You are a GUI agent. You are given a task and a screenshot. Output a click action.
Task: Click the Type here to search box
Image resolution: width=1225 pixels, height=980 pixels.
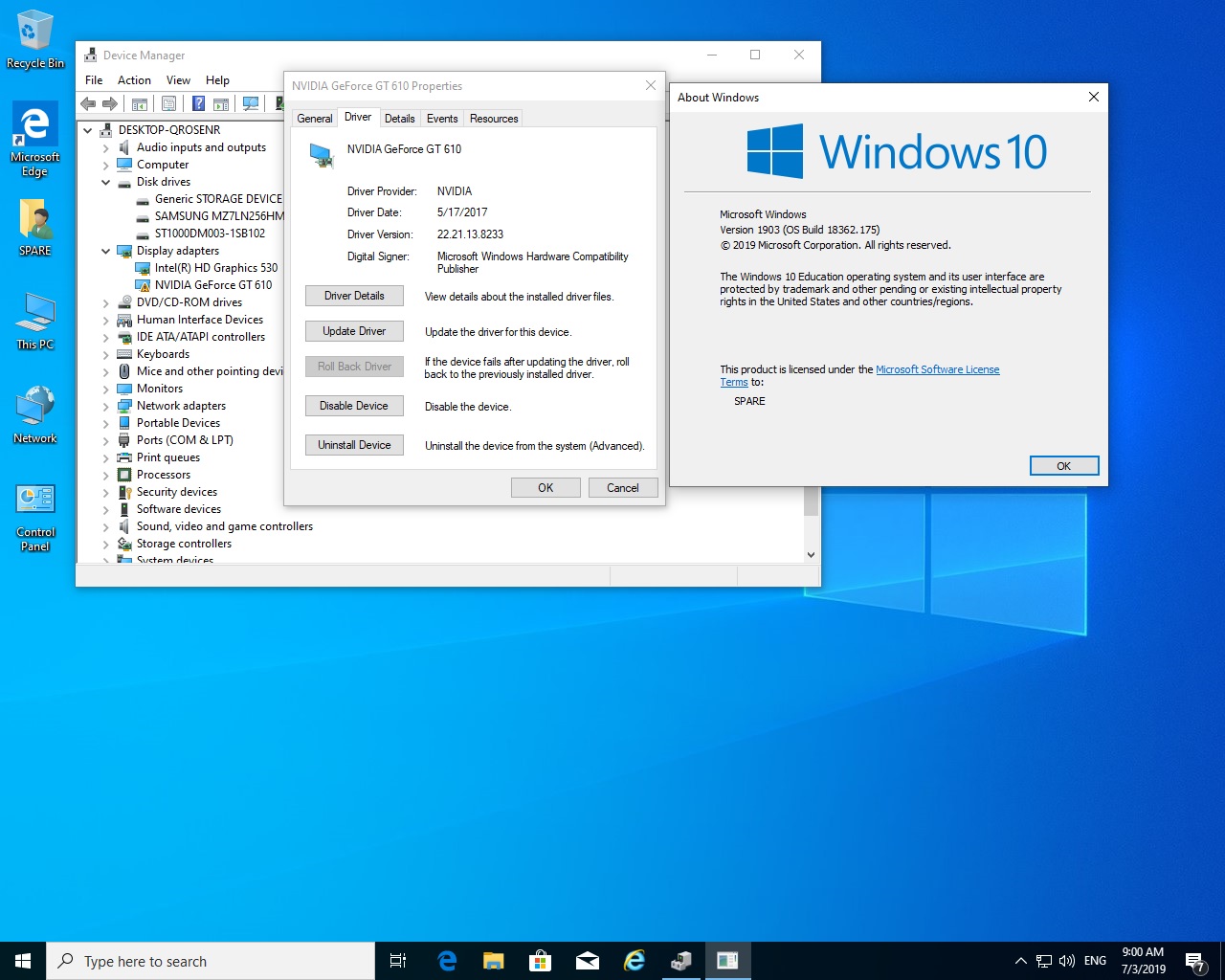pyautogui.click(x=211, y=961)
